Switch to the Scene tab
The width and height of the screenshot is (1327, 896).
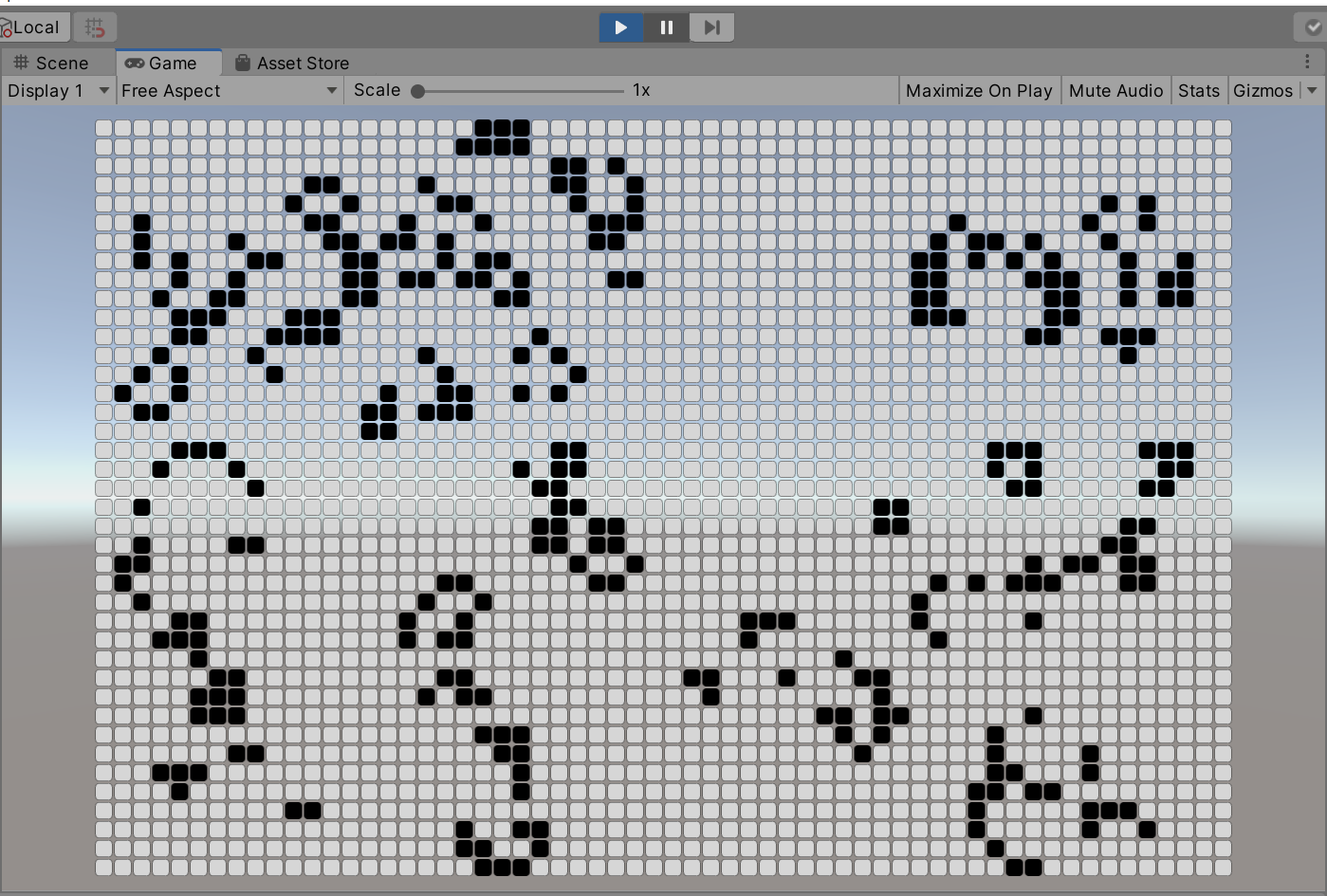[52, 64]
